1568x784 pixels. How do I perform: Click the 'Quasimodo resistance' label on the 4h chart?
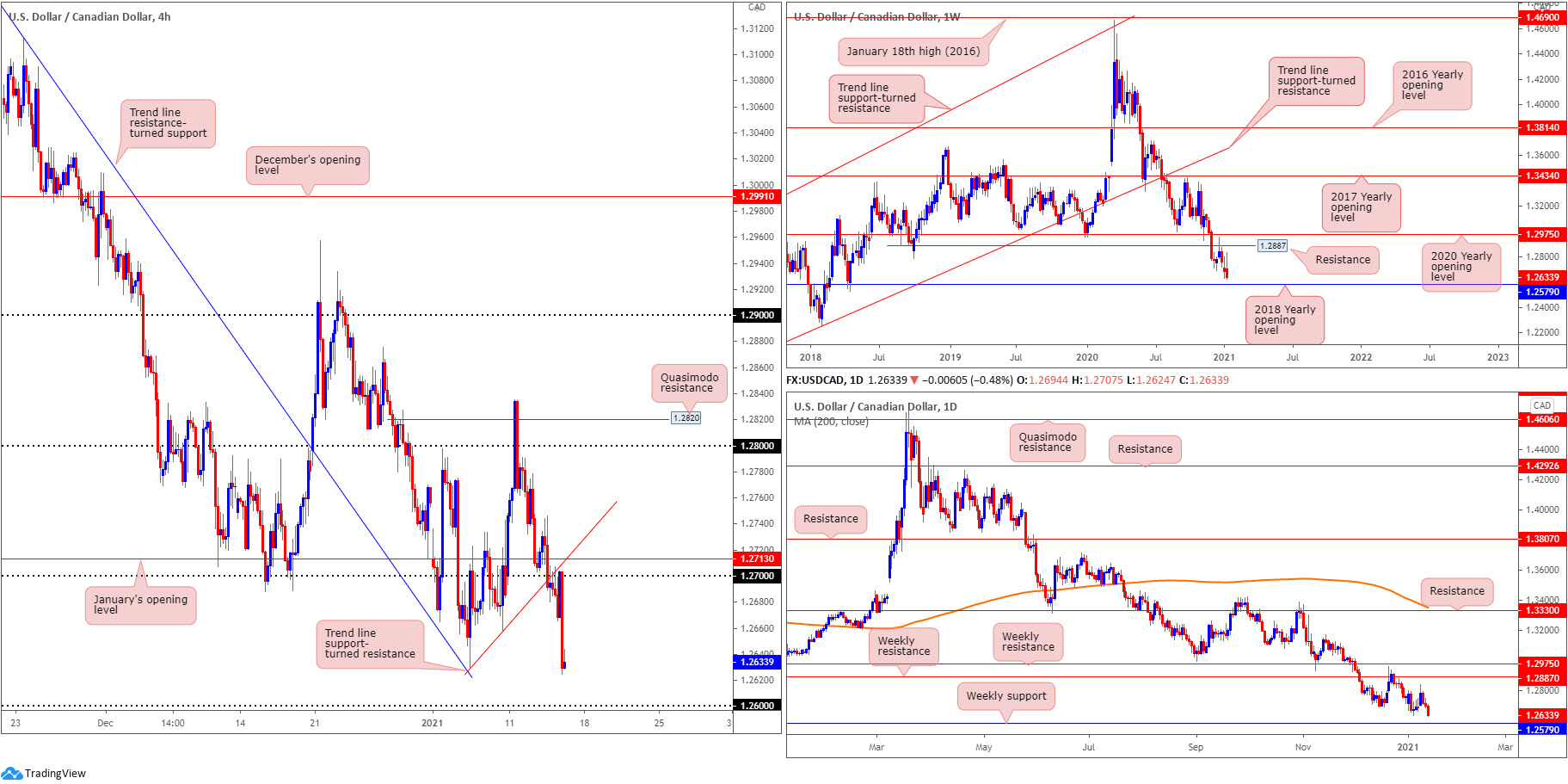pos(689,383)
